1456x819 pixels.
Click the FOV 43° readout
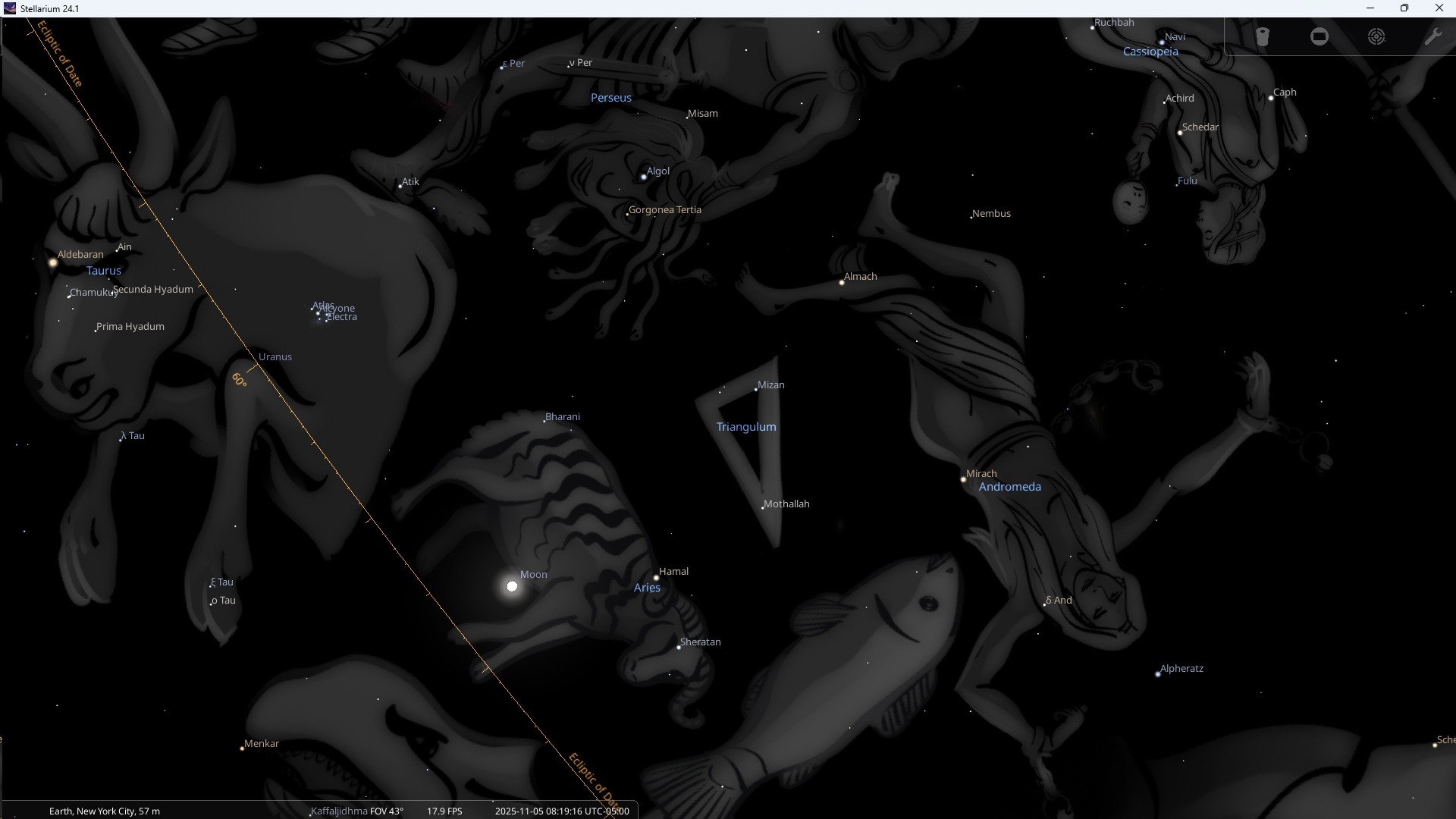(387, 811)
